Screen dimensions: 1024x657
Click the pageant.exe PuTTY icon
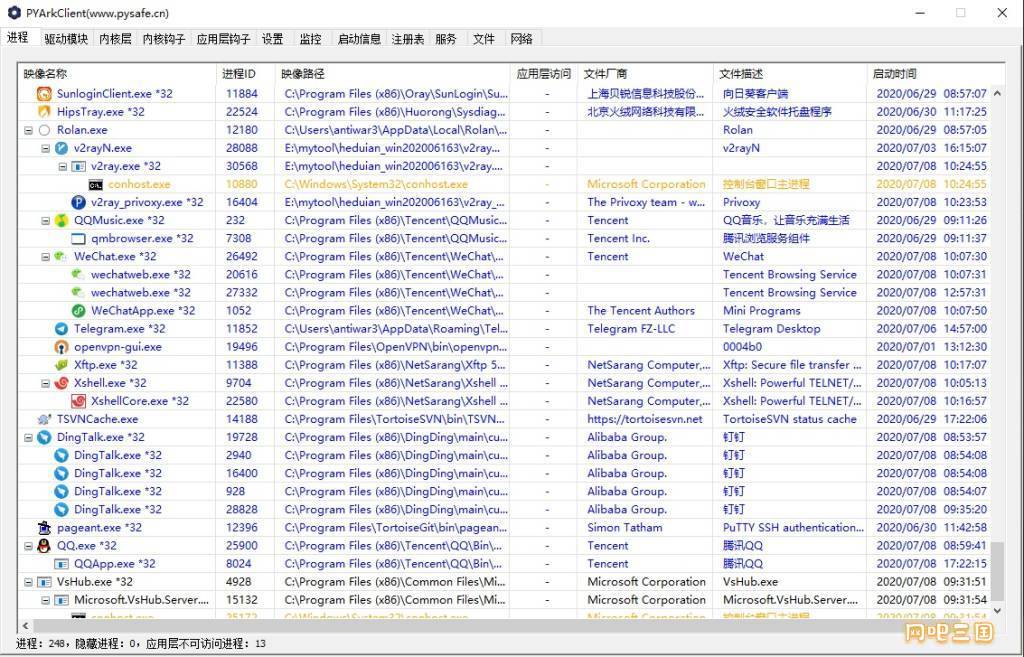44,528
